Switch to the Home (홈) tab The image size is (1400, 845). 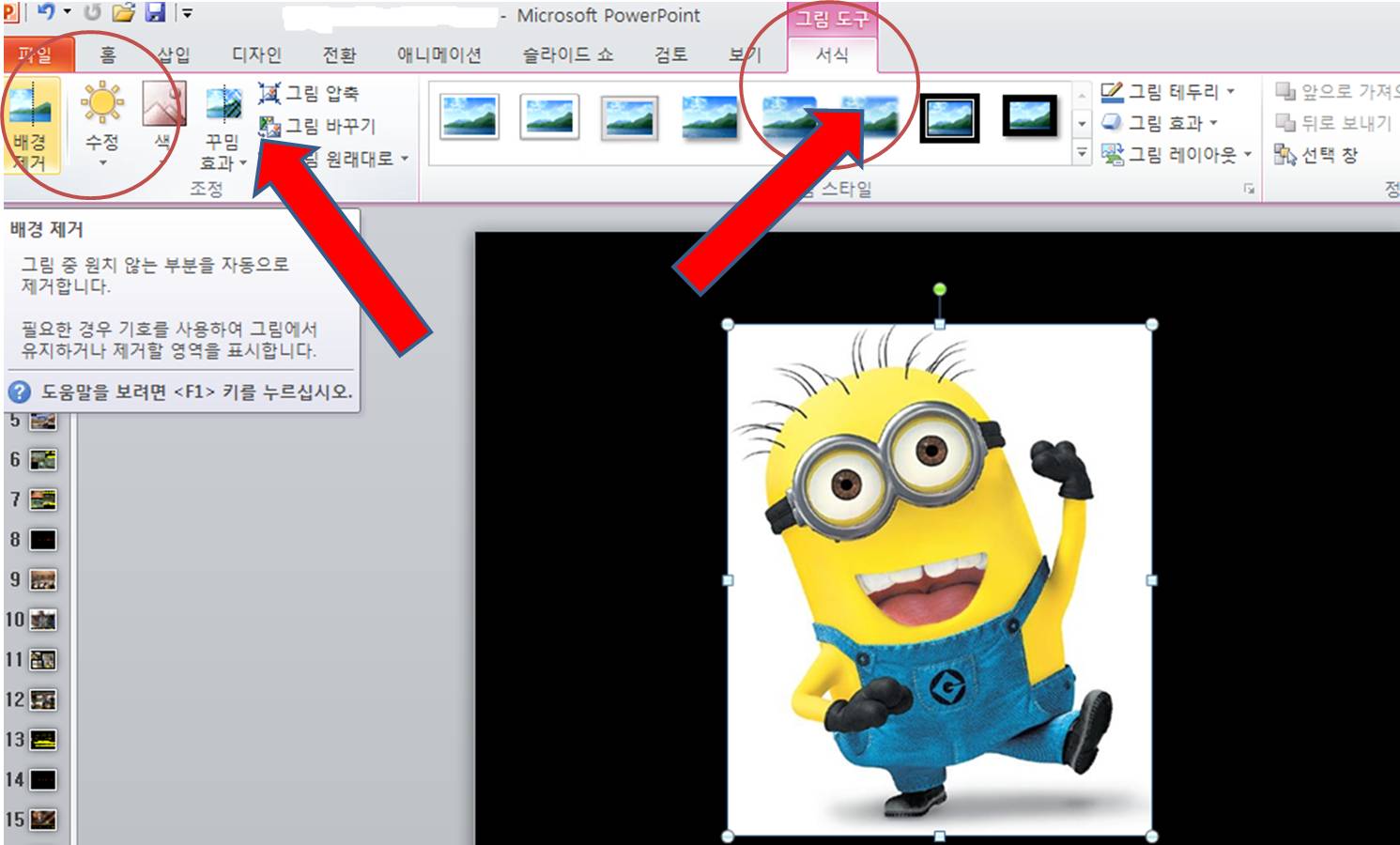(x=108, y=54)
